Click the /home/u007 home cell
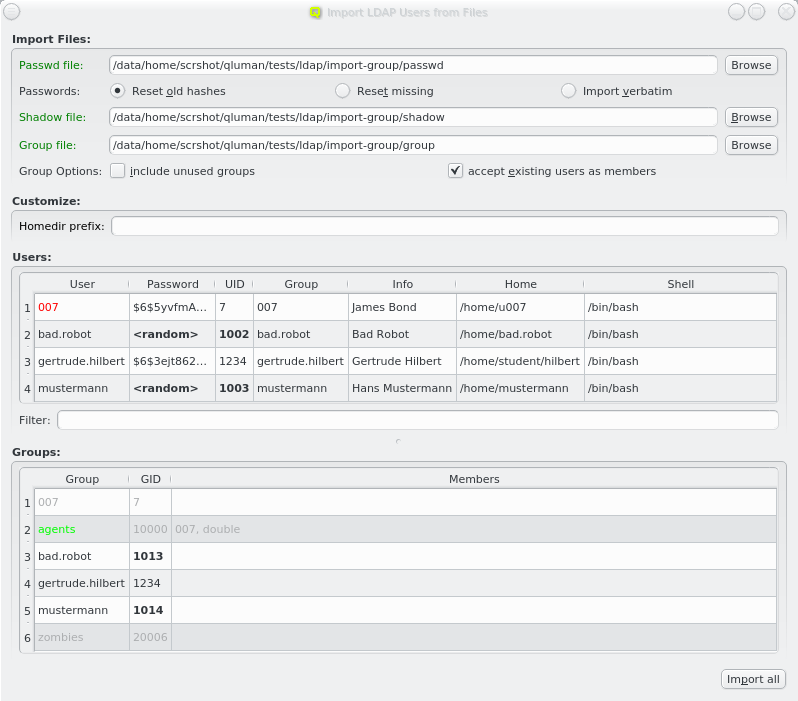 tap(520, 307)
